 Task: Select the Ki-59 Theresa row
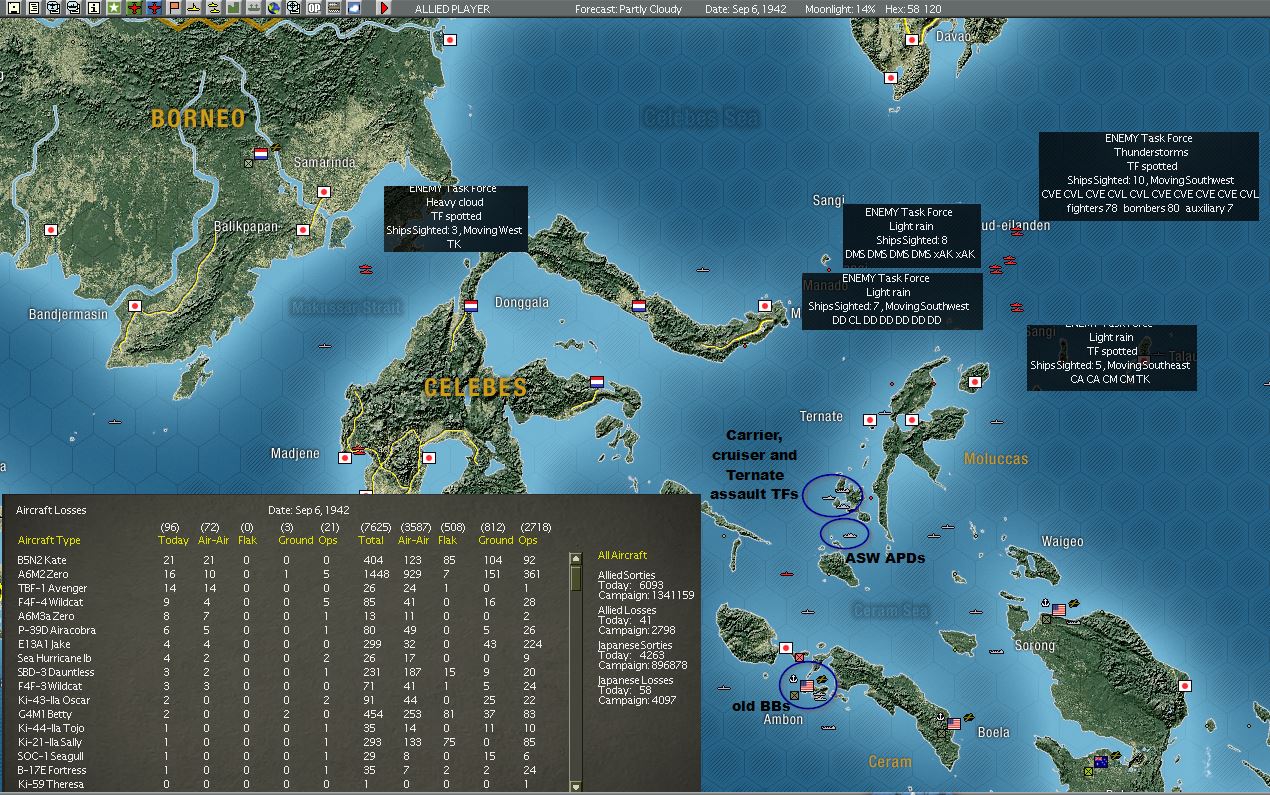[x=290, y=784]
